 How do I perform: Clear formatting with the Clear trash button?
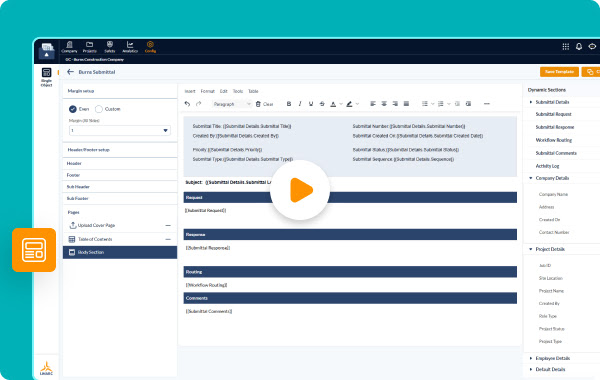pyautogui.click(x=264, y=104)
